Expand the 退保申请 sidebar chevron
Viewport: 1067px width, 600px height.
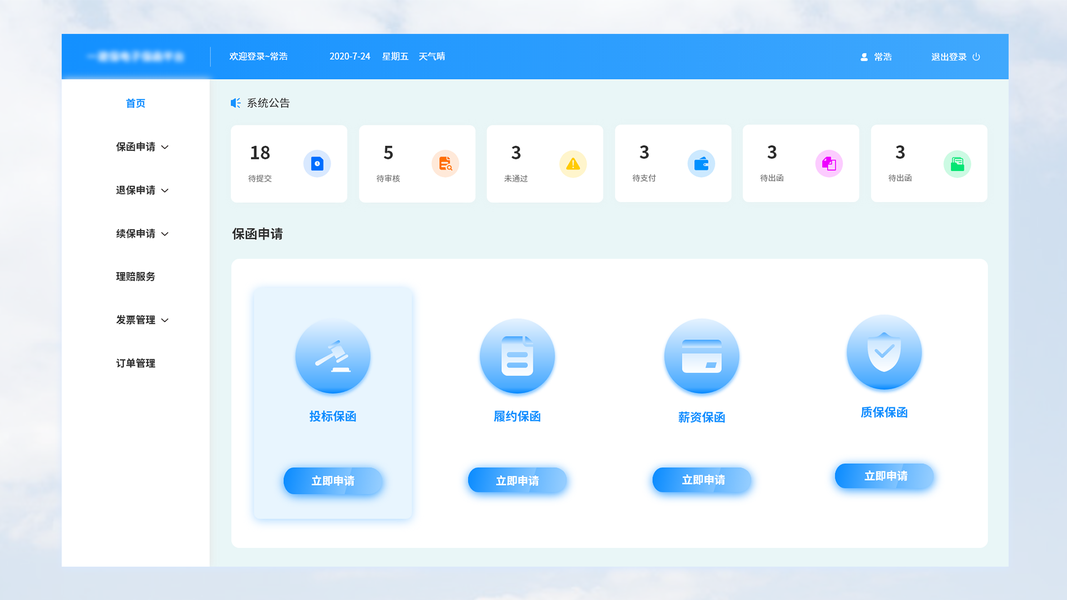point(165,190)
